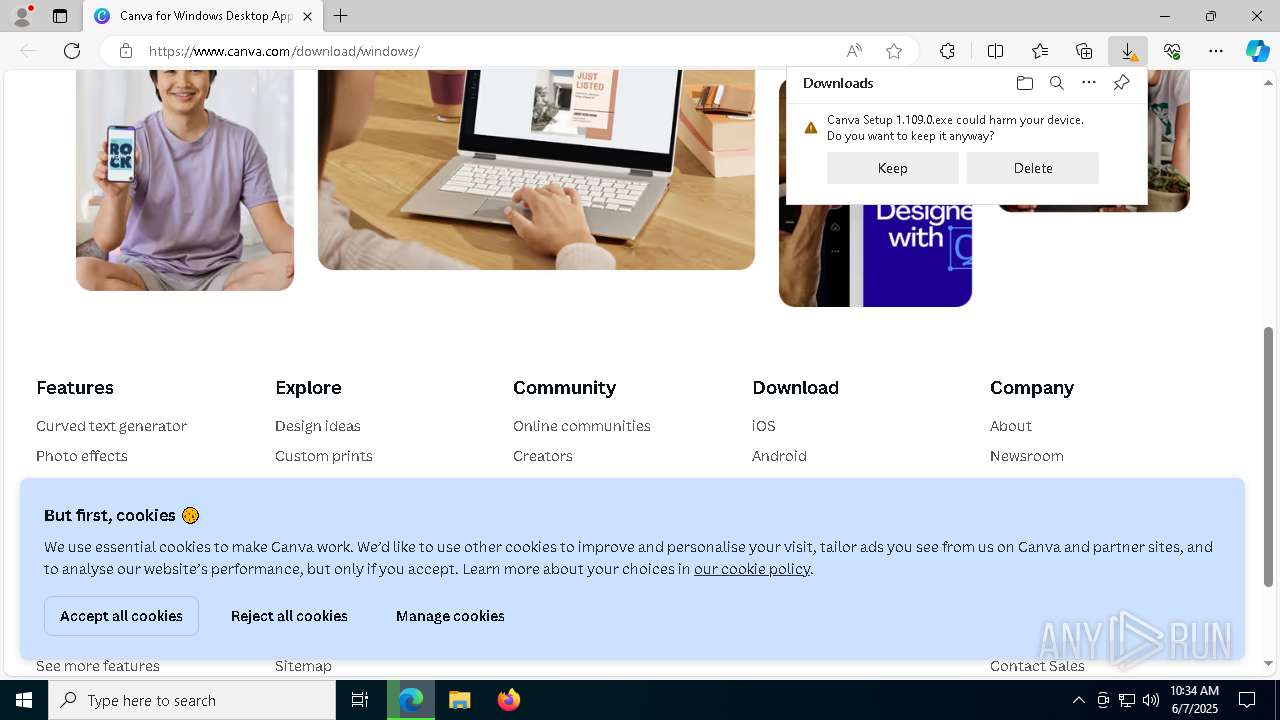The width and height of the screenshot is (1280, 720).
Task: Open Creators link
Action: [543, 456]
